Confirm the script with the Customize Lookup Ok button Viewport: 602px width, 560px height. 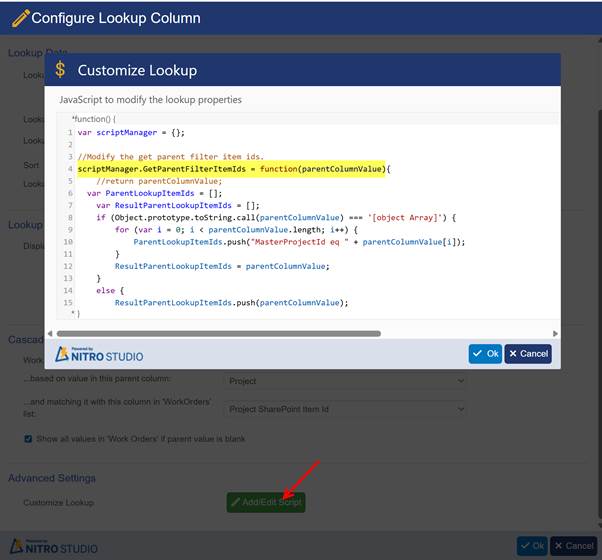[x=485, y=353]
